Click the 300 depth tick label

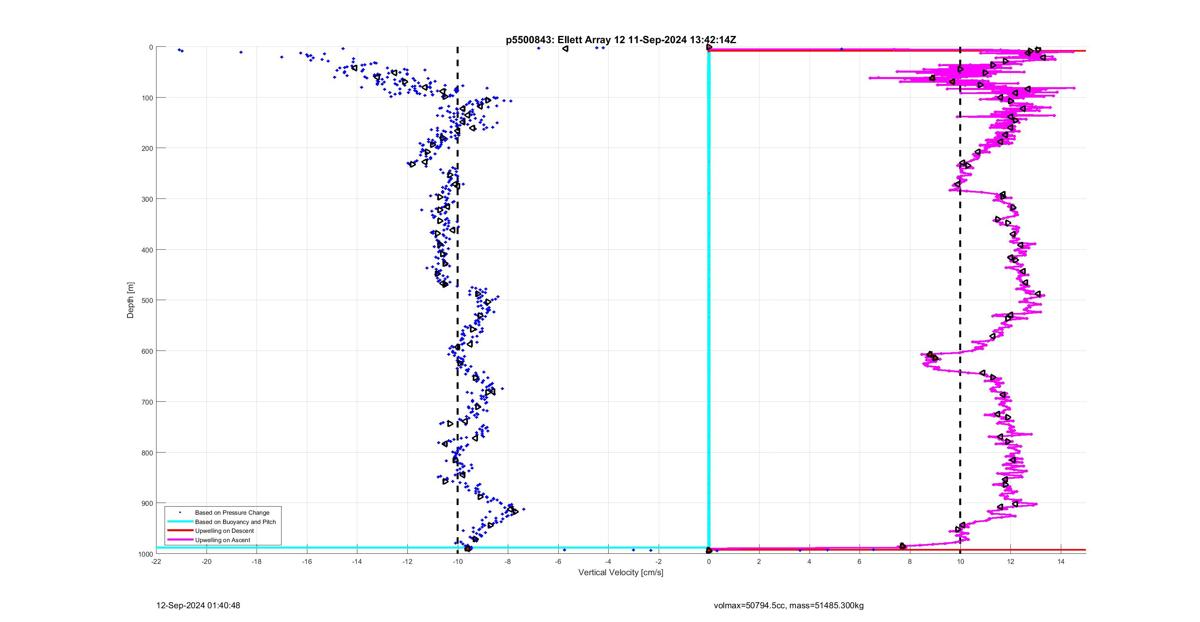coord(145,199)
